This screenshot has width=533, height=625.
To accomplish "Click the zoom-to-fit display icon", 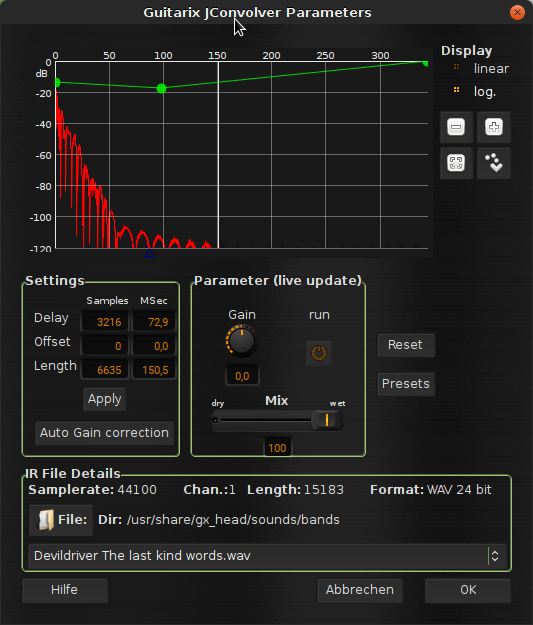I will pos(456,163).
